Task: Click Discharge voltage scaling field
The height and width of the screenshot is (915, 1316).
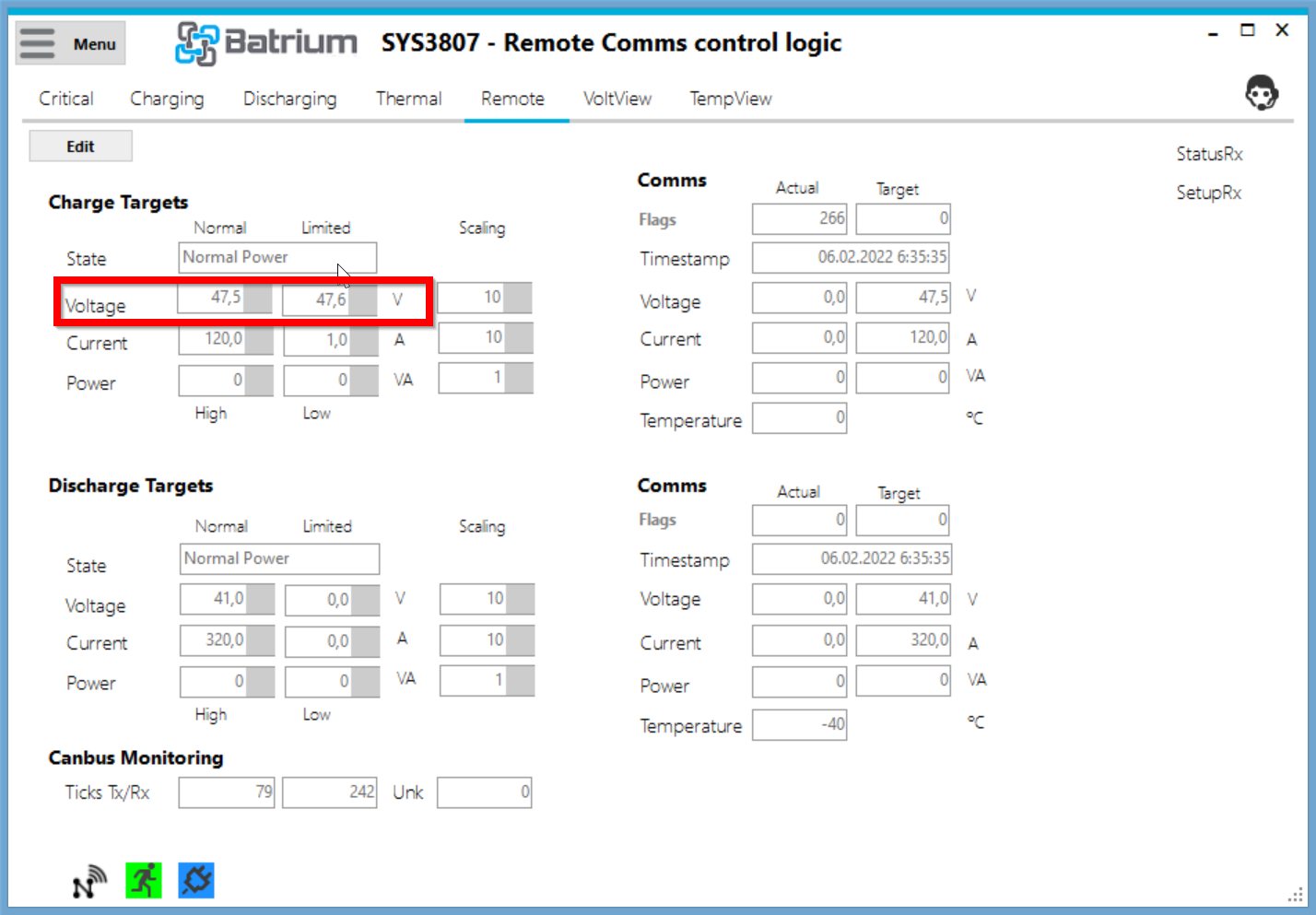Action: point(487,599)
